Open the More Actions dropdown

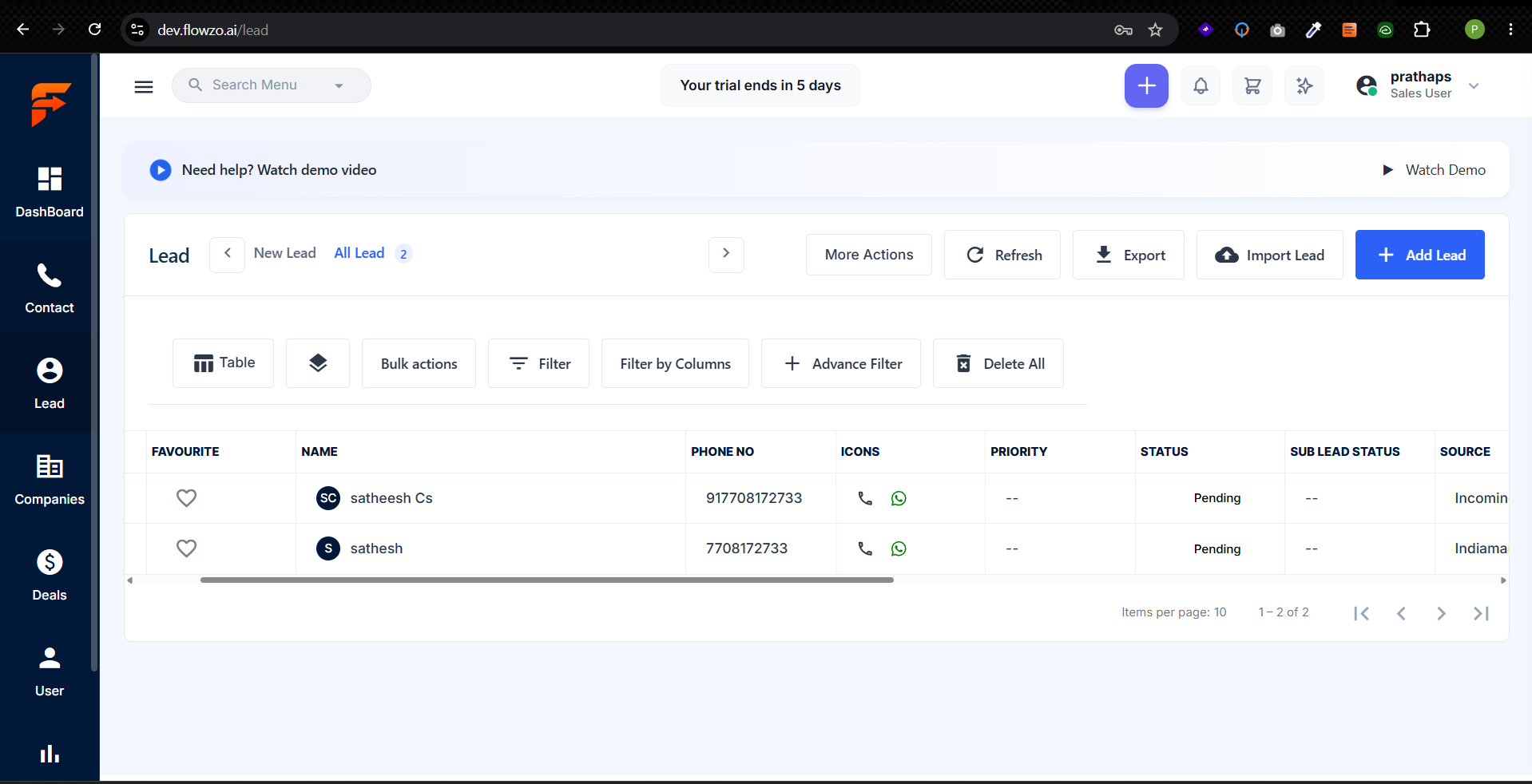[869, 255]
